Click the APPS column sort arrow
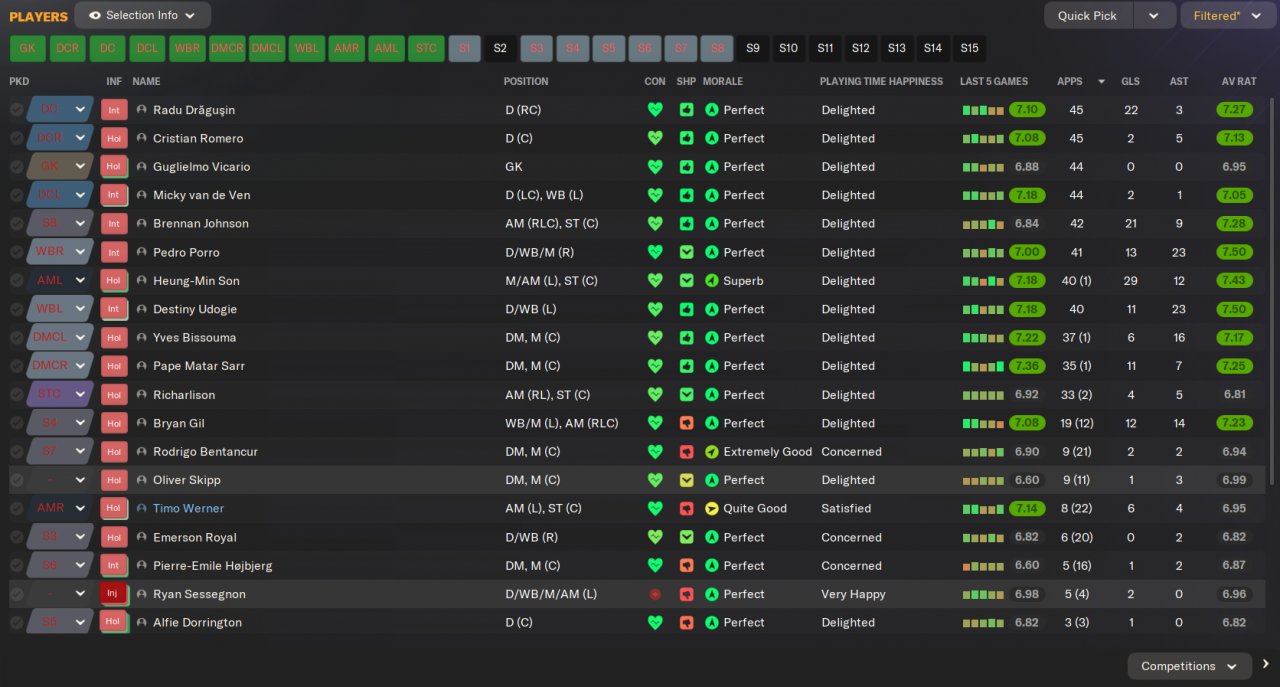This screenshot has height=687, width=1280. pyautogui.click(x=1101, y=82)
